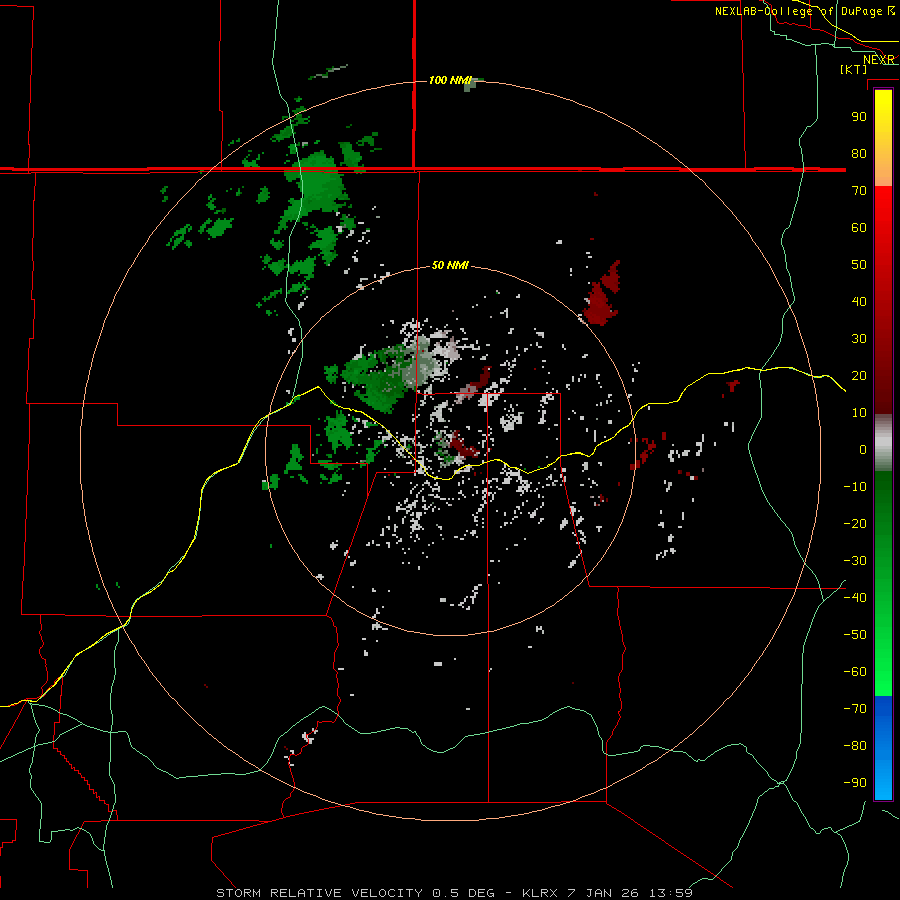Screen dimensions: 900x900
Task: Select the gray zero-velocity segment of the color bar
Action: 883,443
